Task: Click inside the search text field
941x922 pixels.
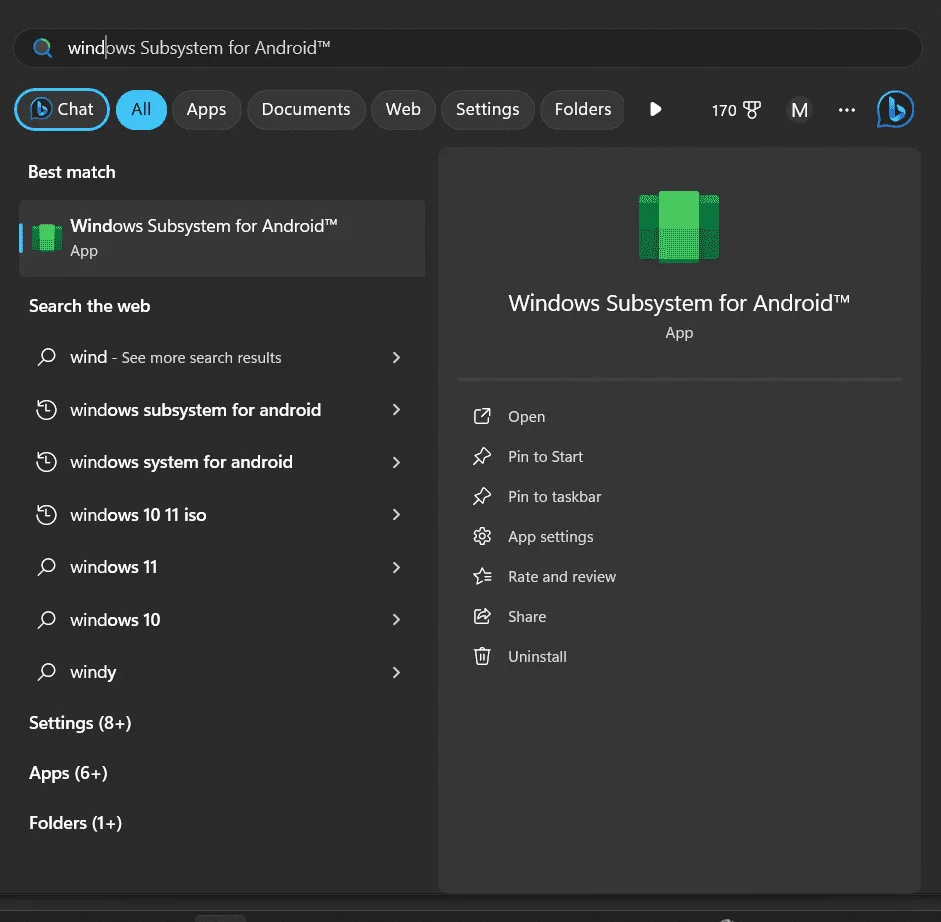Action: coord(467,47)
